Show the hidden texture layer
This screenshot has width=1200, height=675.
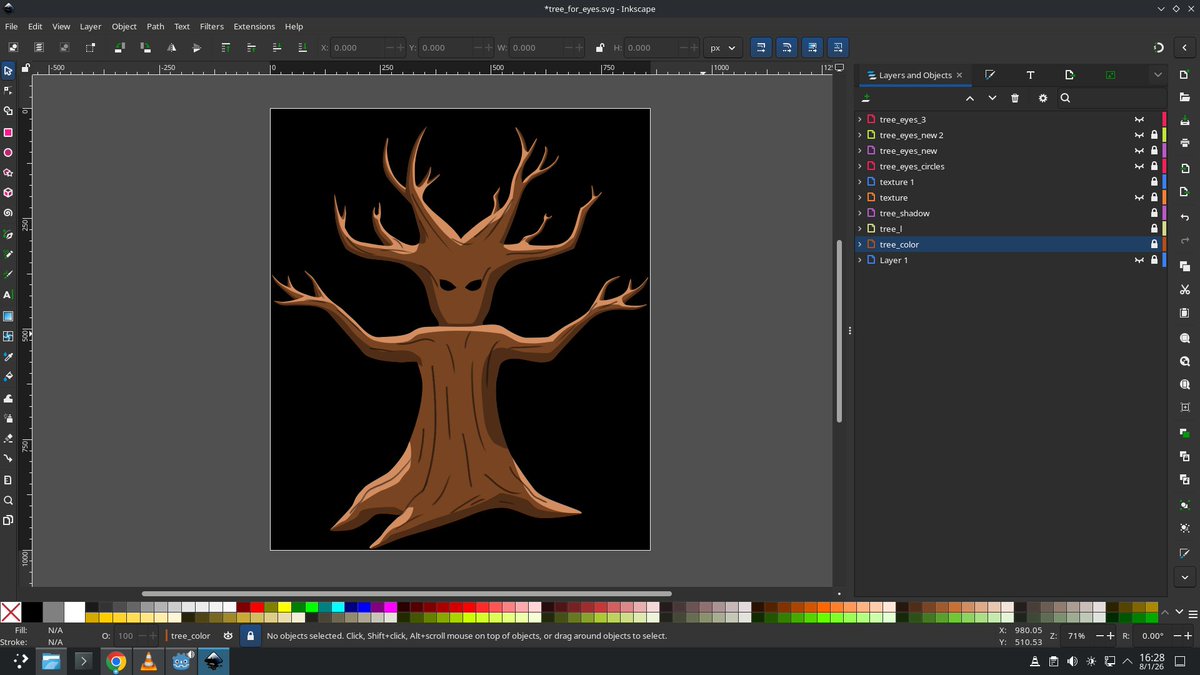tap(1138, 198)
